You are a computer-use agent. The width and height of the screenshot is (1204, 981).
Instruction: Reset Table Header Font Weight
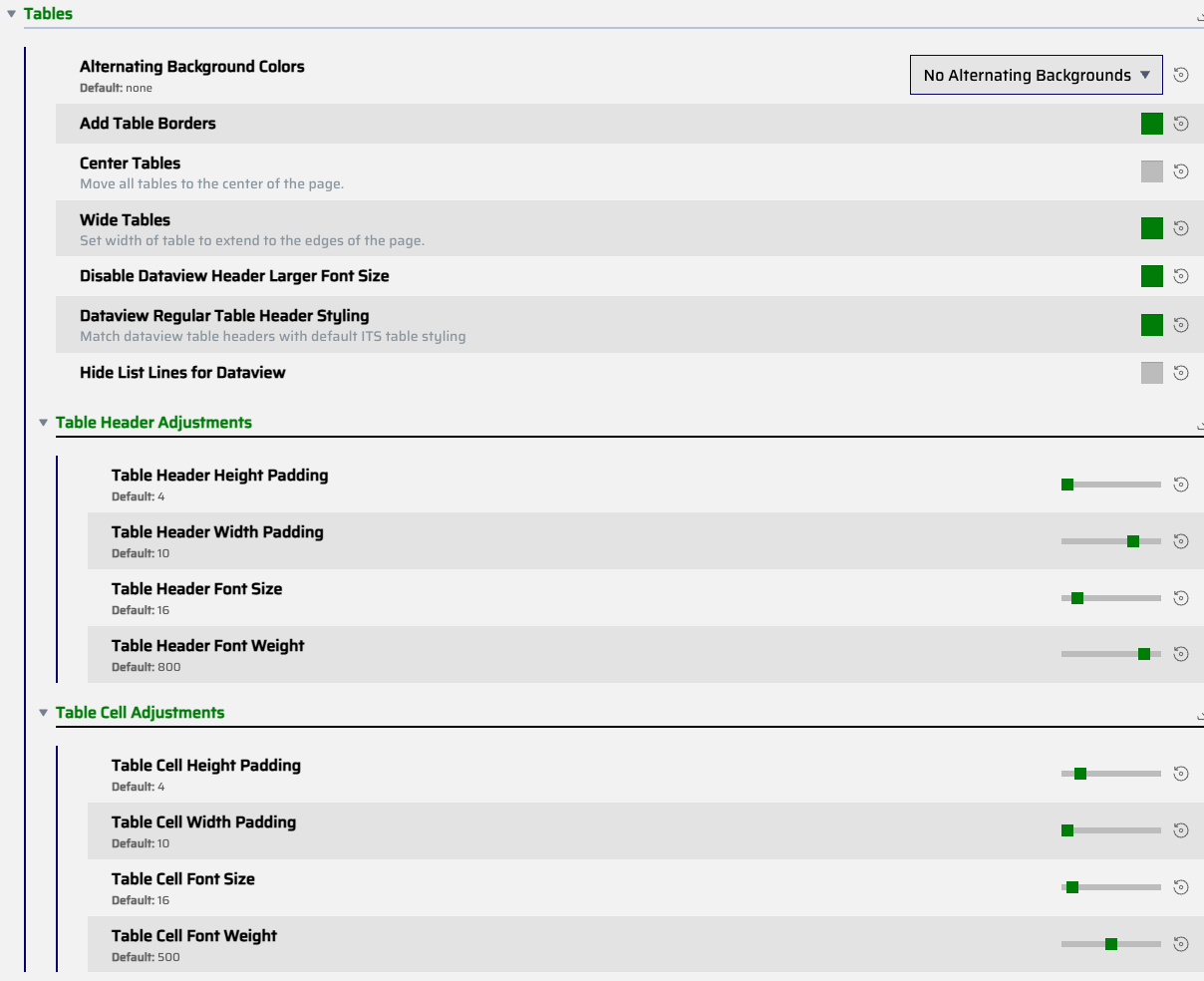[x=1181, y=654]
